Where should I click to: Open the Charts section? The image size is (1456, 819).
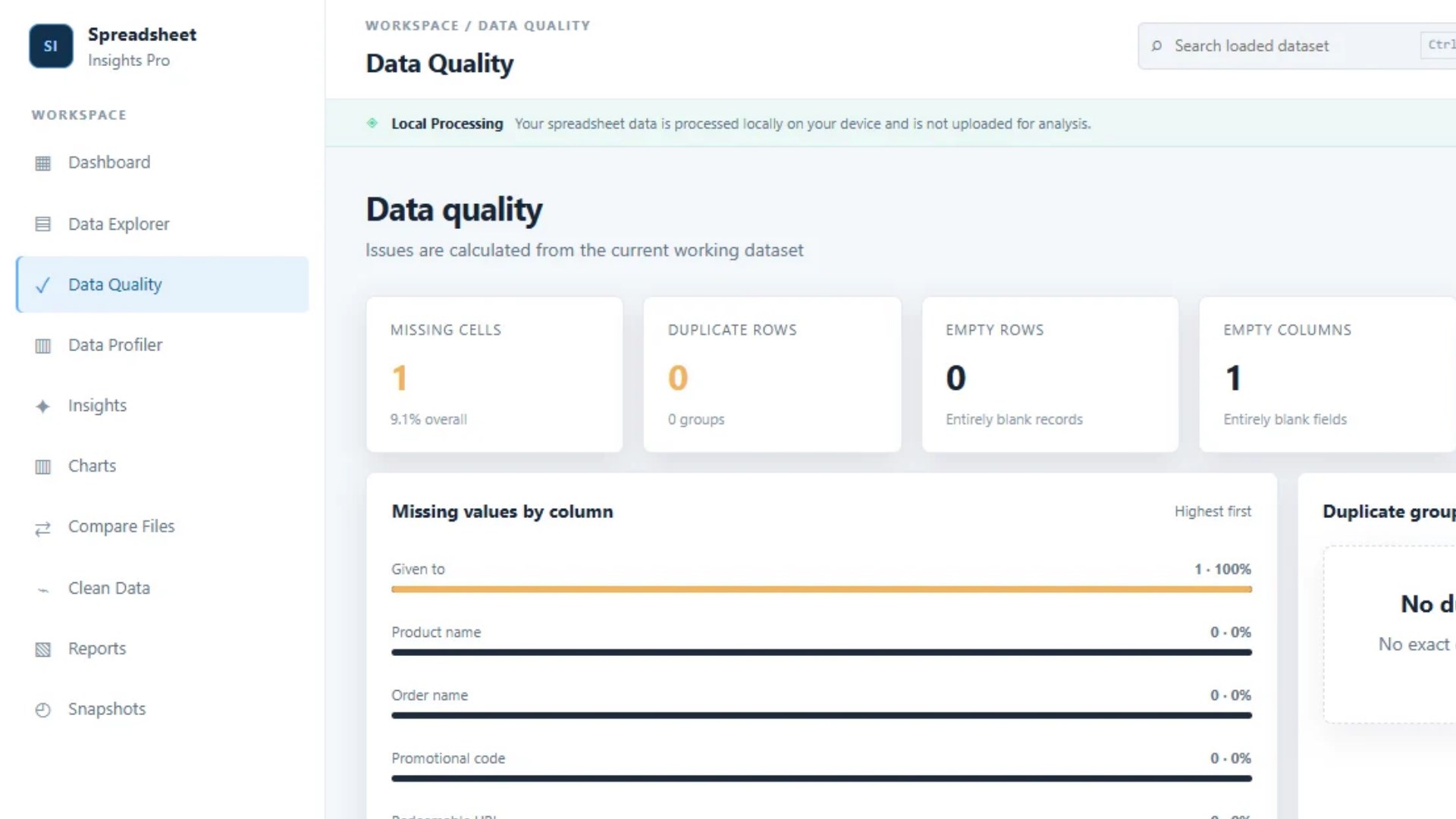point(162,466)
